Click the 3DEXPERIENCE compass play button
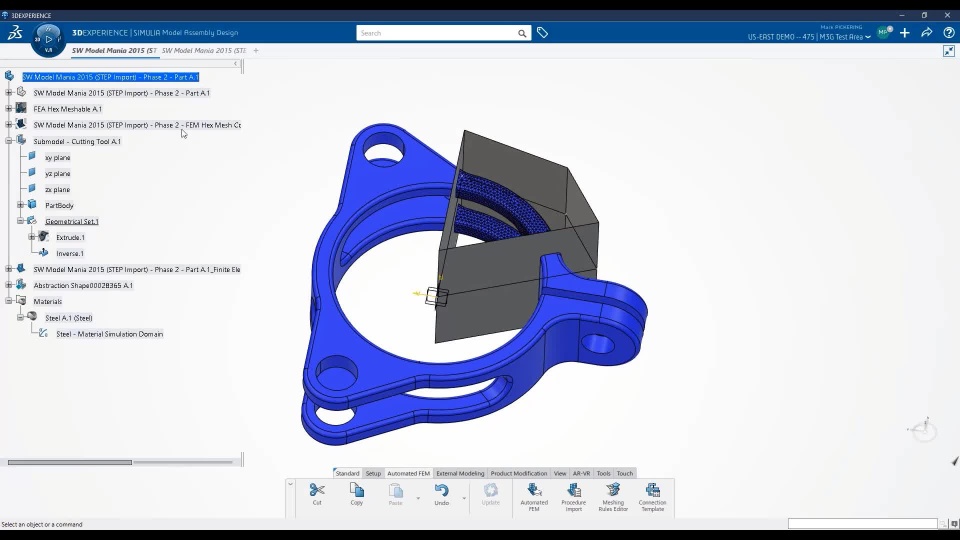Screen dimensions: 960x540 (48, 39)
